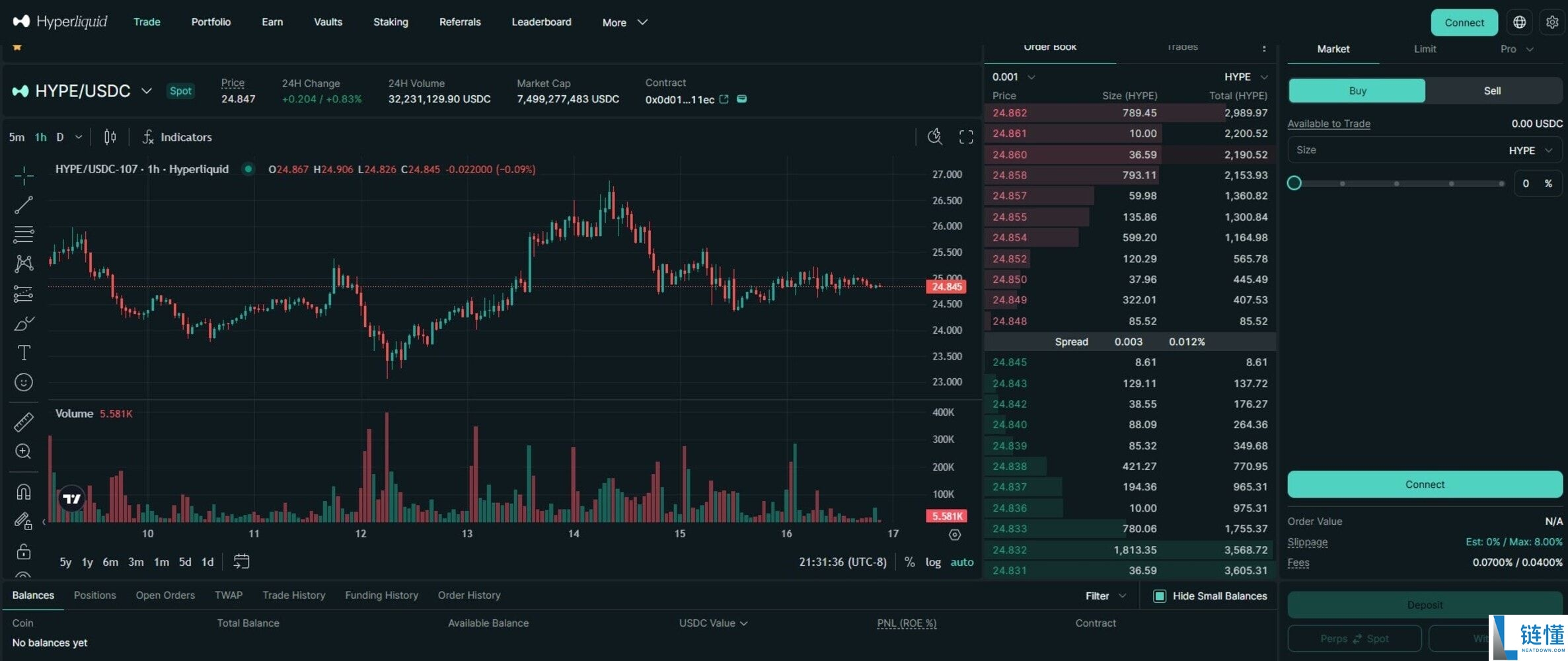Toggle log scale on chart

pyautogui.click(x=933, y=562)
